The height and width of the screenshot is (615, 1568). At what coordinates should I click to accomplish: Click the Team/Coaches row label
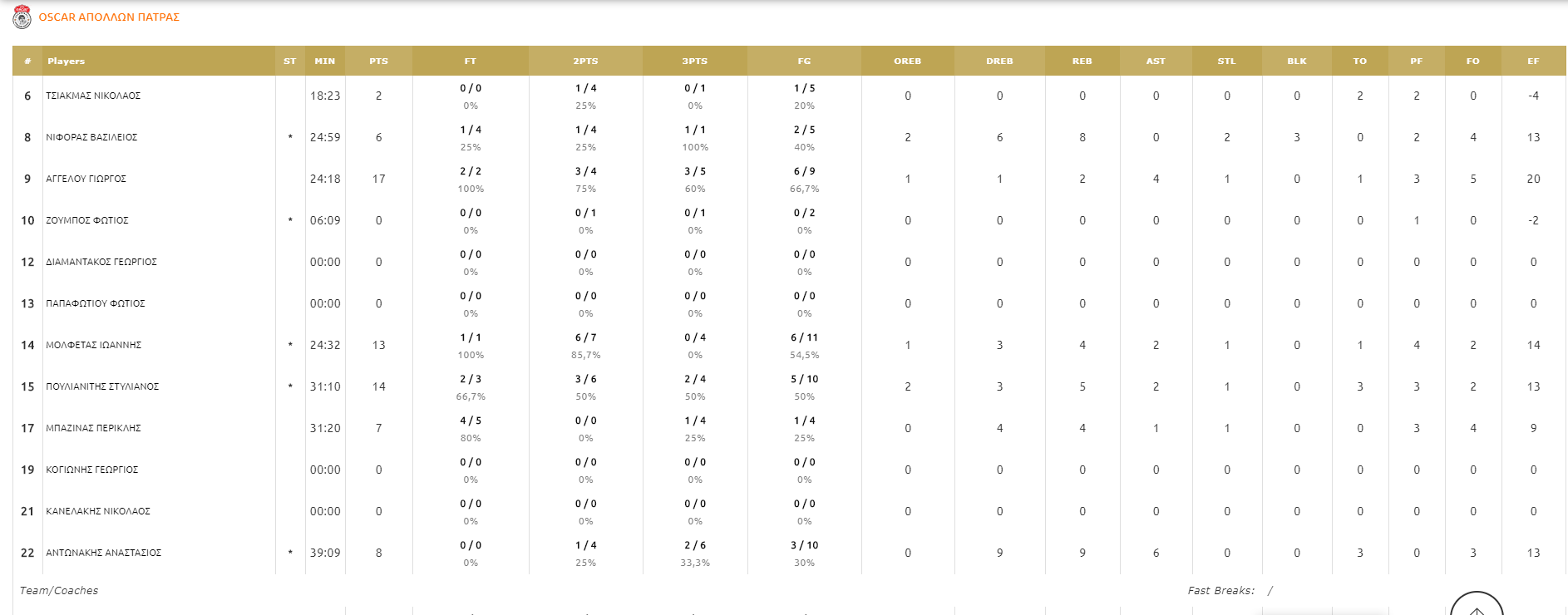click(59, 591)
